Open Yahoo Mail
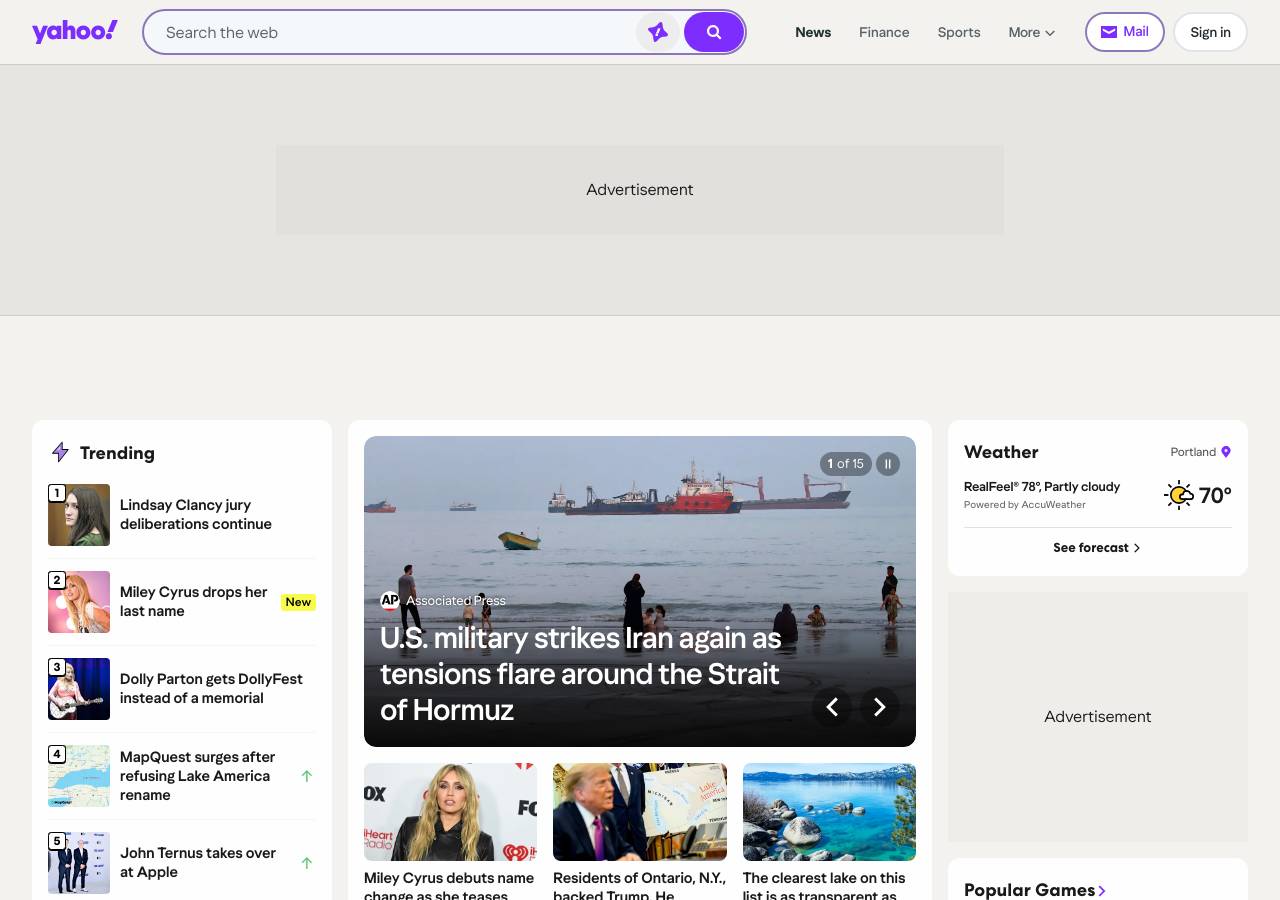The height and width of the screenshot is (900, 1280). pos(1125,32)
